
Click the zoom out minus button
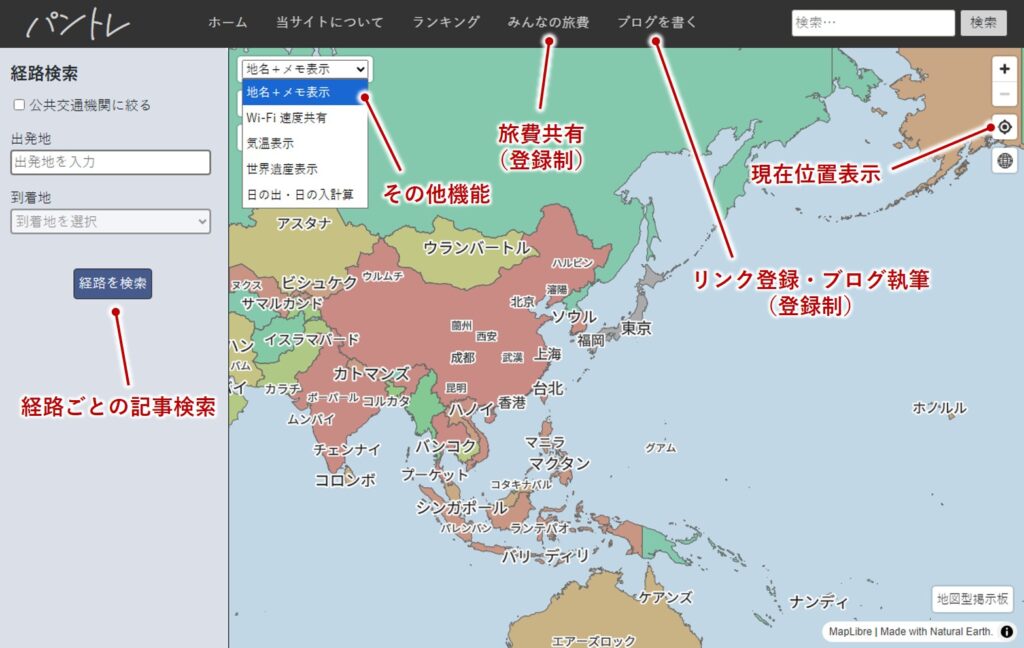click(x=1005, y=94)
